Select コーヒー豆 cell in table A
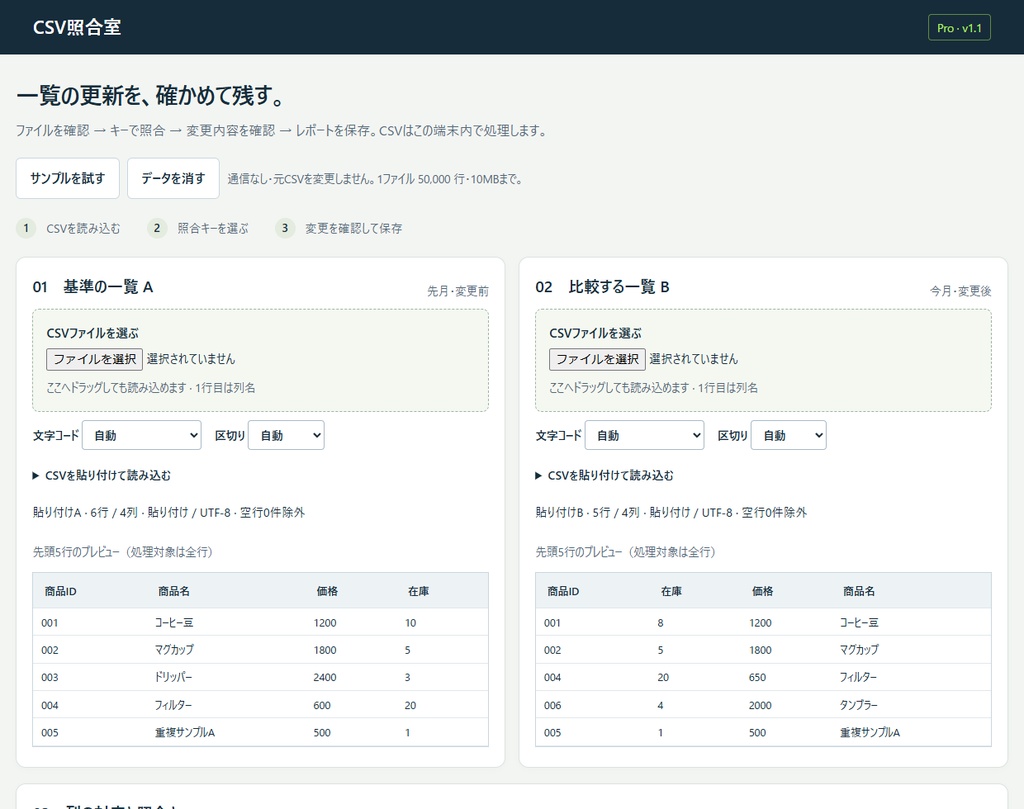 174,623
